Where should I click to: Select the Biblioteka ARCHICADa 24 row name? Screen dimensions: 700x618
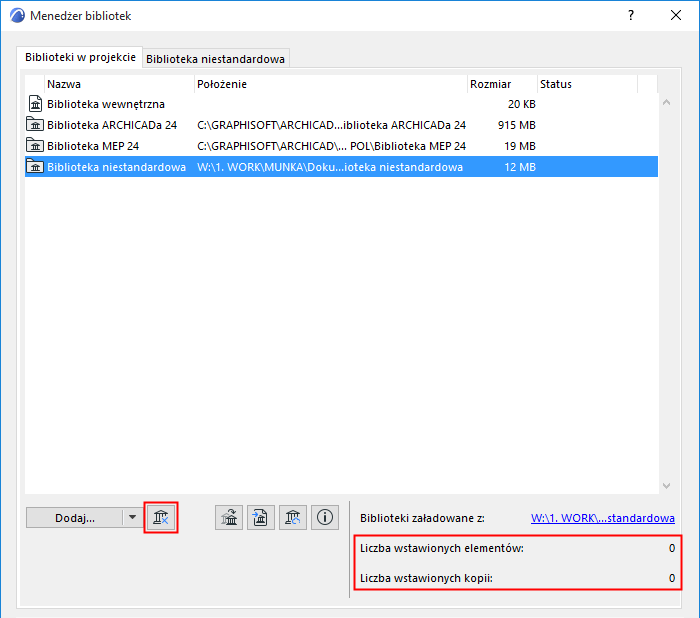click(x=112, y=125)
